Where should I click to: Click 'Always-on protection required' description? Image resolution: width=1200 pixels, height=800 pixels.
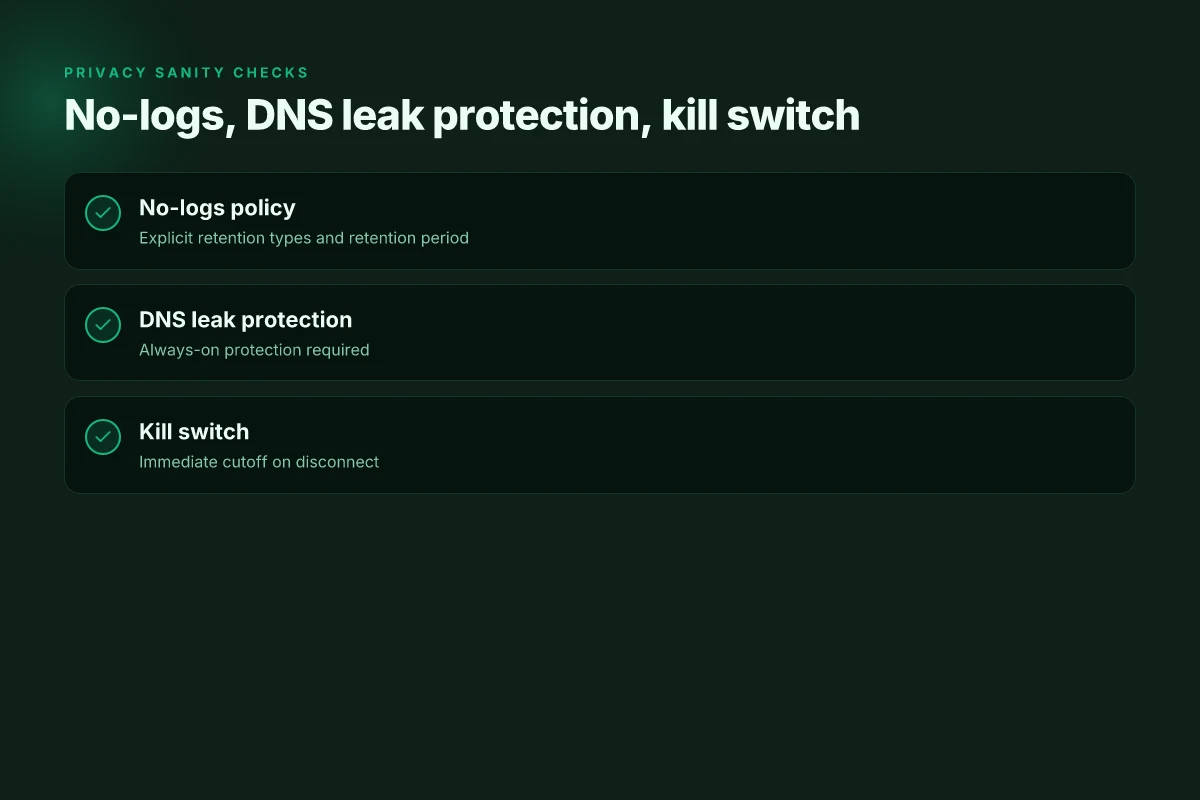pos(254,350)
